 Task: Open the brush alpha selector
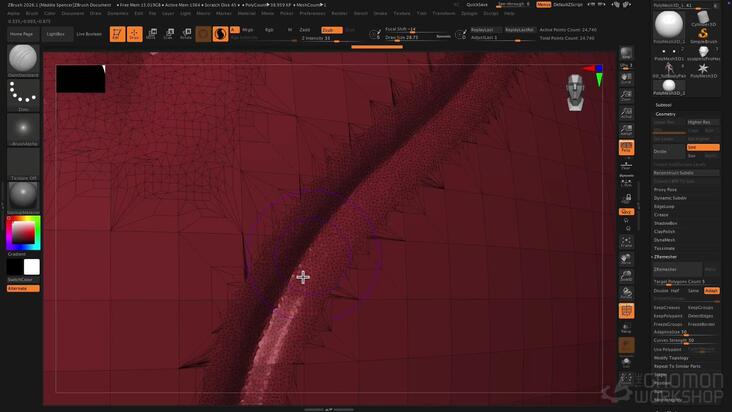[23, 128]
